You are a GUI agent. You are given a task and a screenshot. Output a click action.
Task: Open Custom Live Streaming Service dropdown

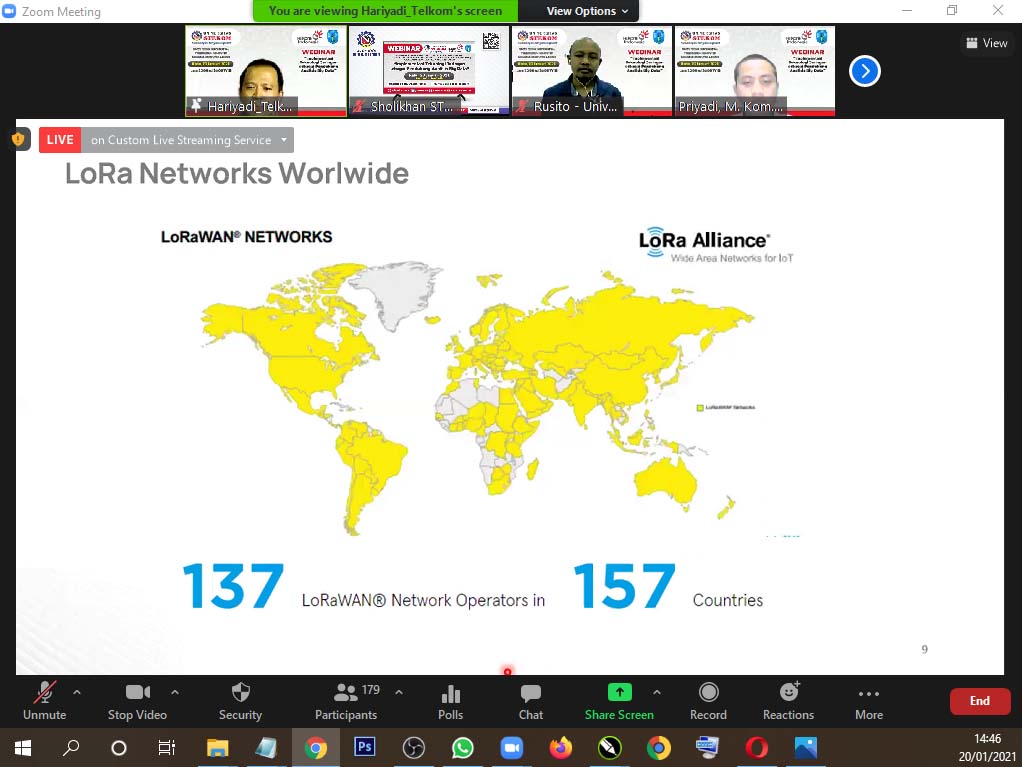click(188, 139)
